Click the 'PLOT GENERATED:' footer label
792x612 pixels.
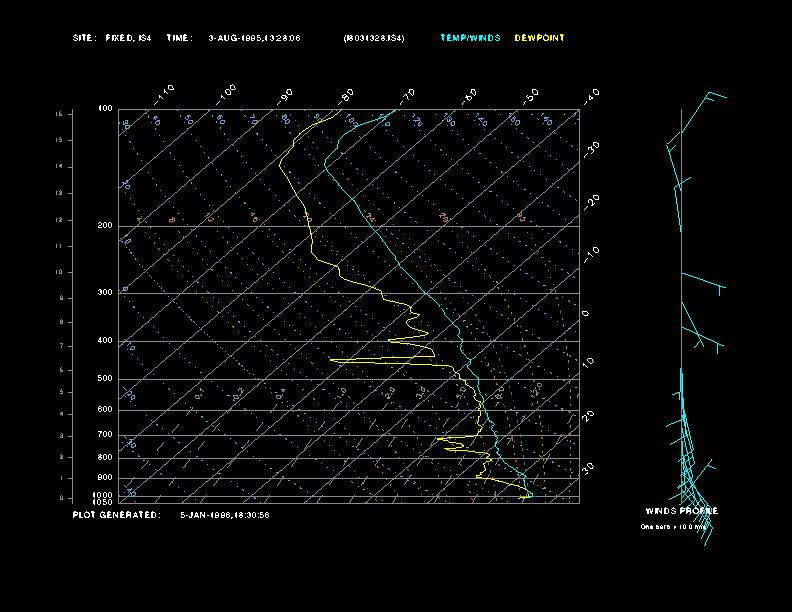click(117, 515)
